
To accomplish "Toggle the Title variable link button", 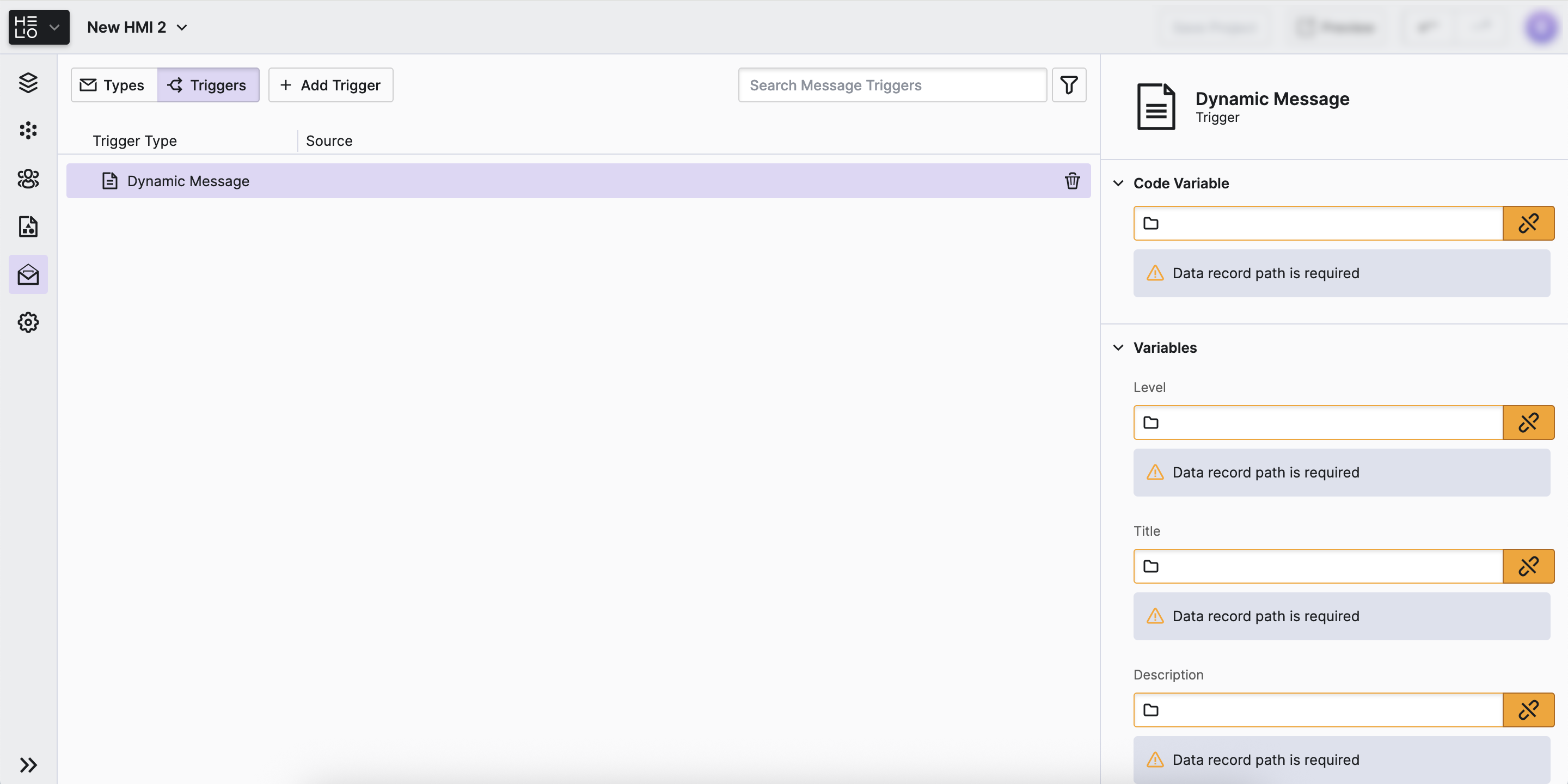I will [1528, 566].
